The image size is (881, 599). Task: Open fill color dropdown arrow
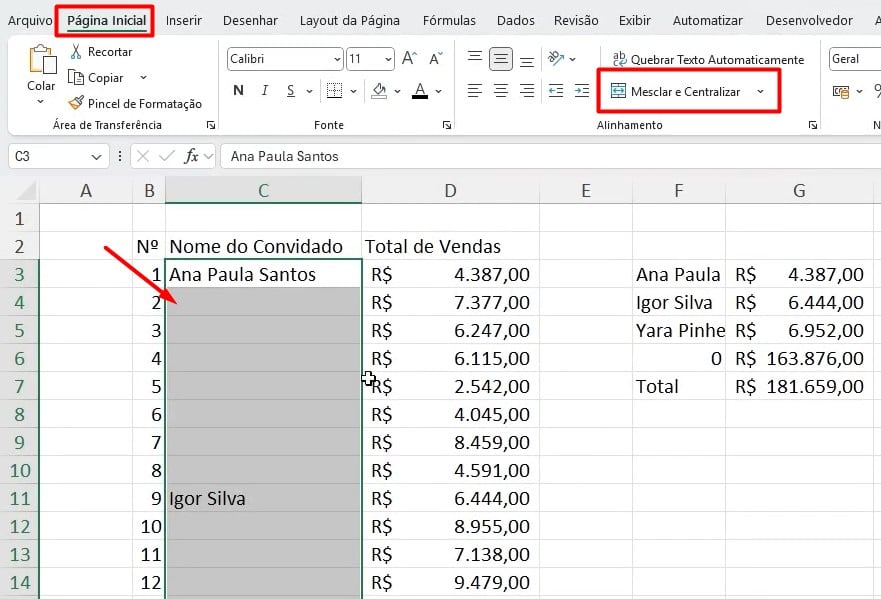point(397,91)
